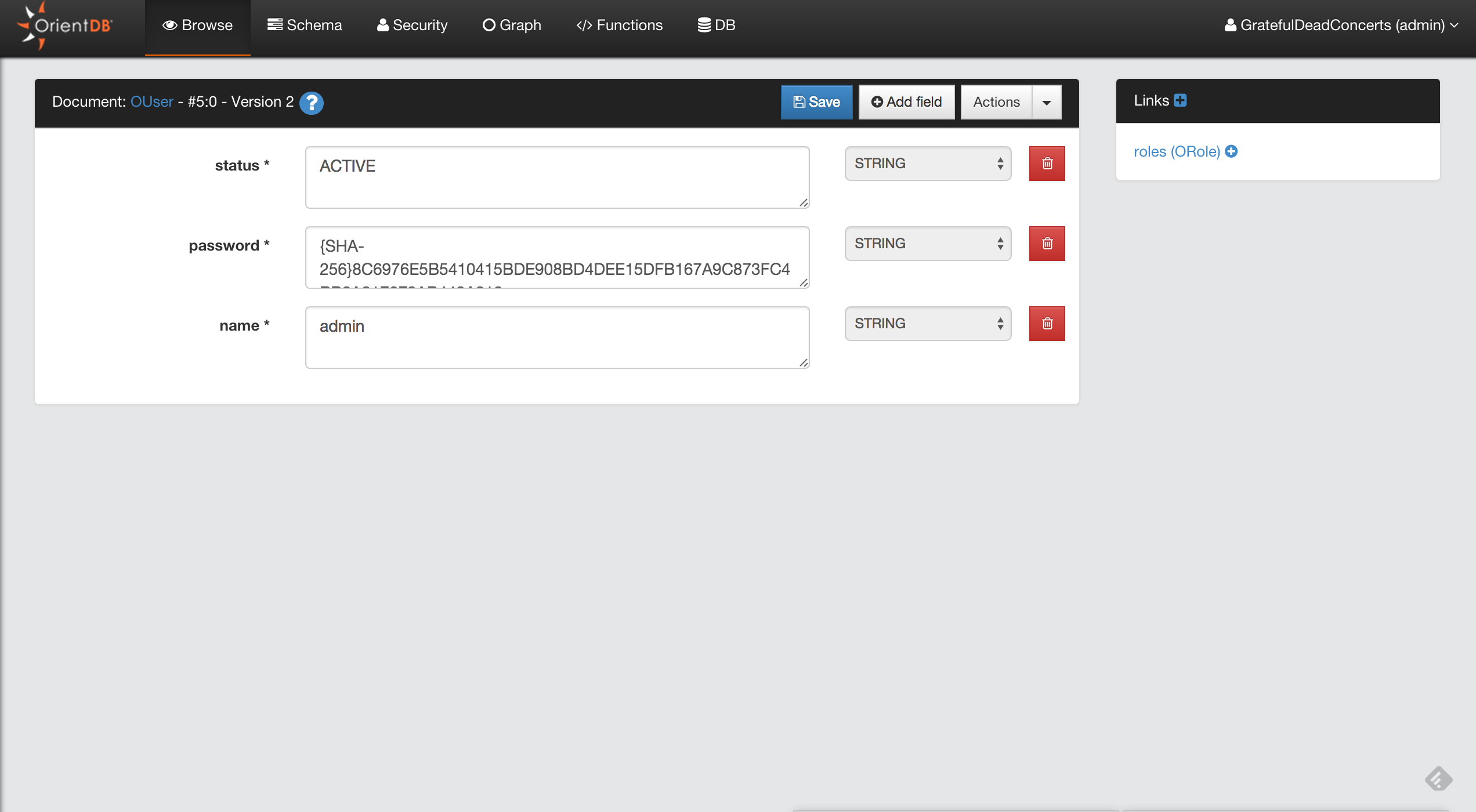The height and width of the screenshot is (812, 1476).
Task: Open the name field type dropdown
Action: pos(928,324)
